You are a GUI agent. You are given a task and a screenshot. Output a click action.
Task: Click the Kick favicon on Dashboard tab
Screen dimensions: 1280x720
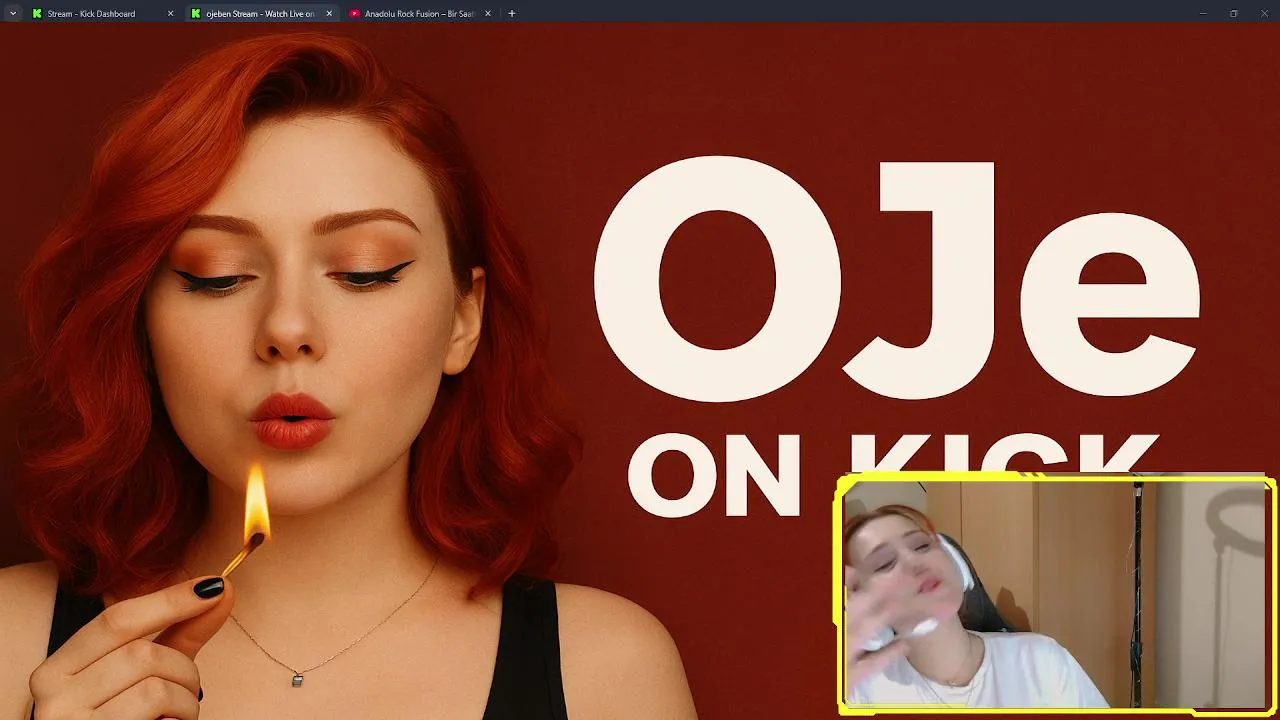pyautogui.click(x=37, y=14)
